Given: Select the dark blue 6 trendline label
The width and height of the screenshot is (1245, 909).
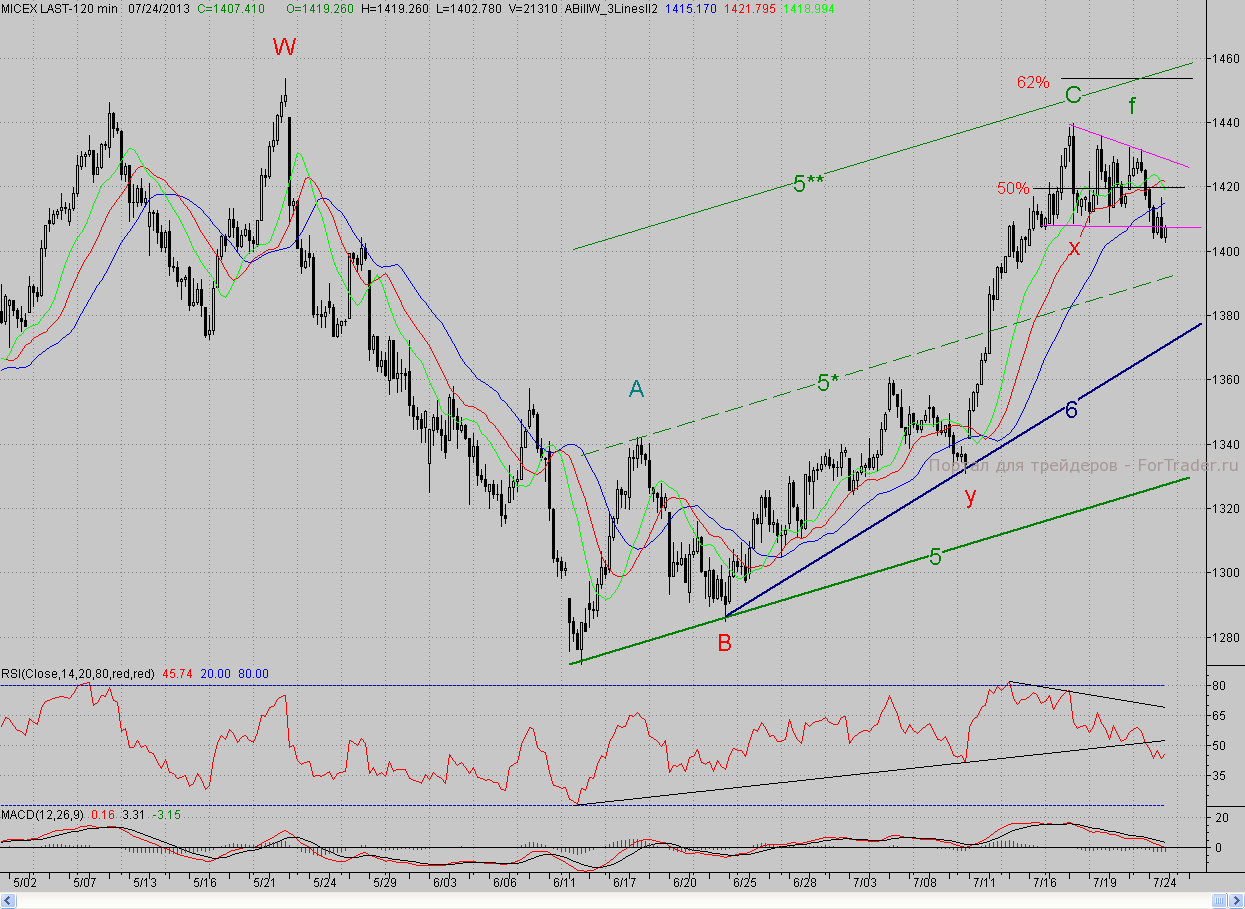Looking at the screenshot, I should pos(1071,409).
